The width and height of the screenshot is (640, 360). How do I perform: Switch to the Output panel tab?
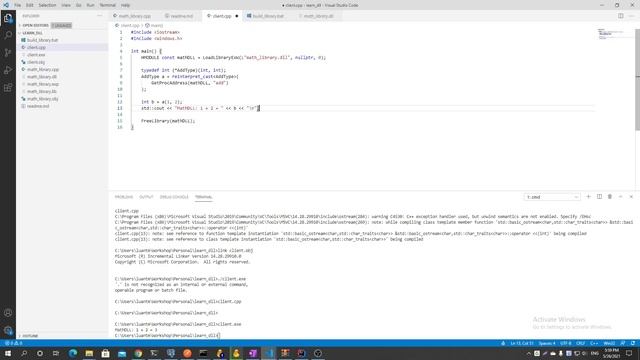146,197
